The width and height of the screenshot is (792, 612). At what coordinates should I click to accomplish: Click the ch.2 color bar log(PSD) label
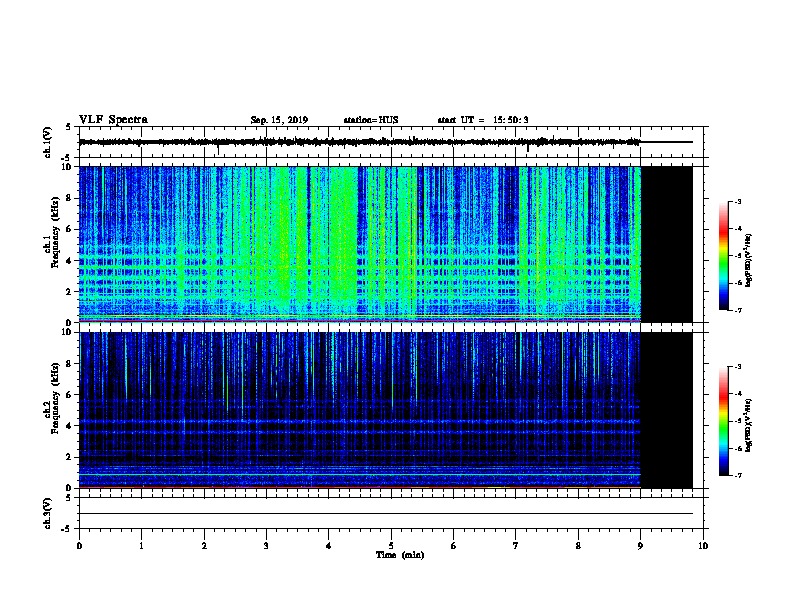[749, 425]
